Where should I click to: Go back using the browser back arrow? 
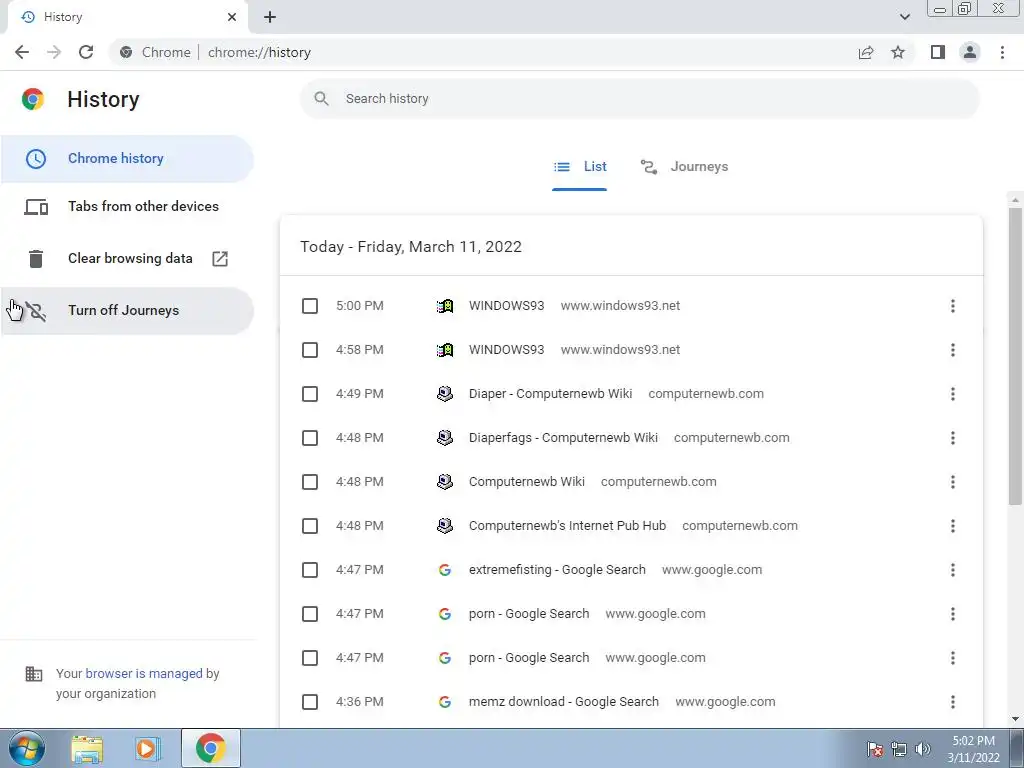(x=22, y=52)
